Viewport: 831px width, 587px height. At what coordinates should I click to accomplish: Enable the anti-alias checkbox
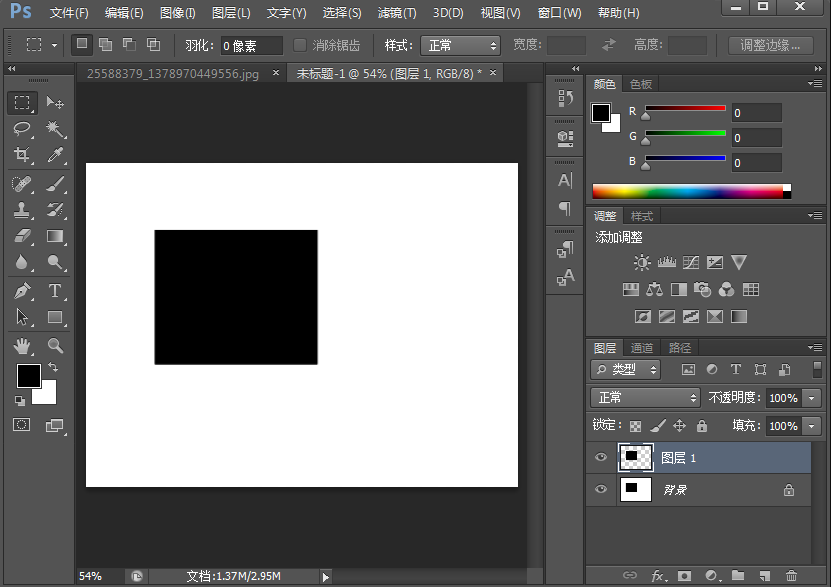[300, 46]
